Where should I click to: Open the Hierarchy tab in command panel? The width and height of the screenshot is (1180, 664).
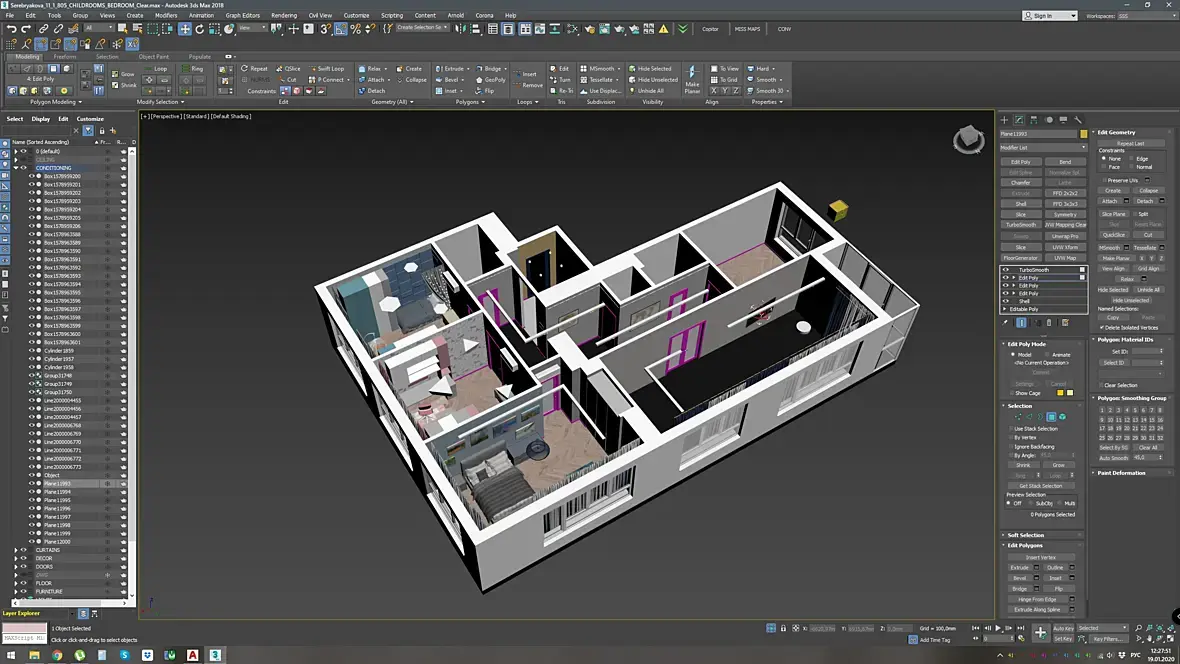pos(1034,120)
